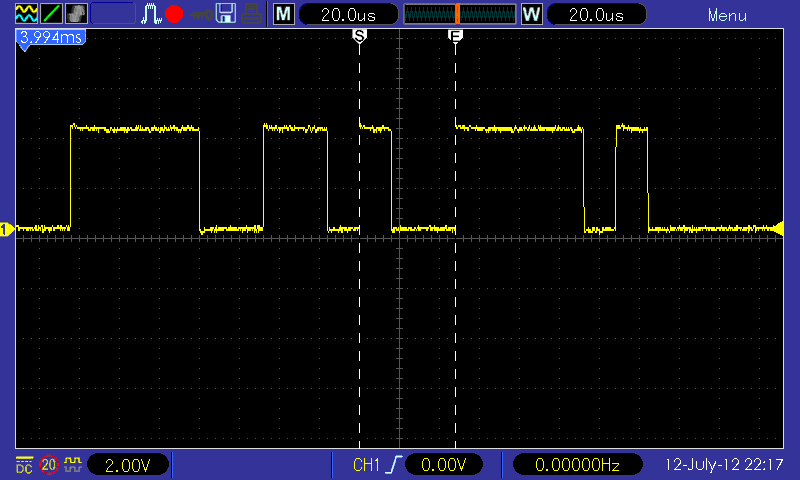This screenshot has height=480, width=800.
Task: Select the main 20.0us timebase value
Action: (x=348, y=14)
